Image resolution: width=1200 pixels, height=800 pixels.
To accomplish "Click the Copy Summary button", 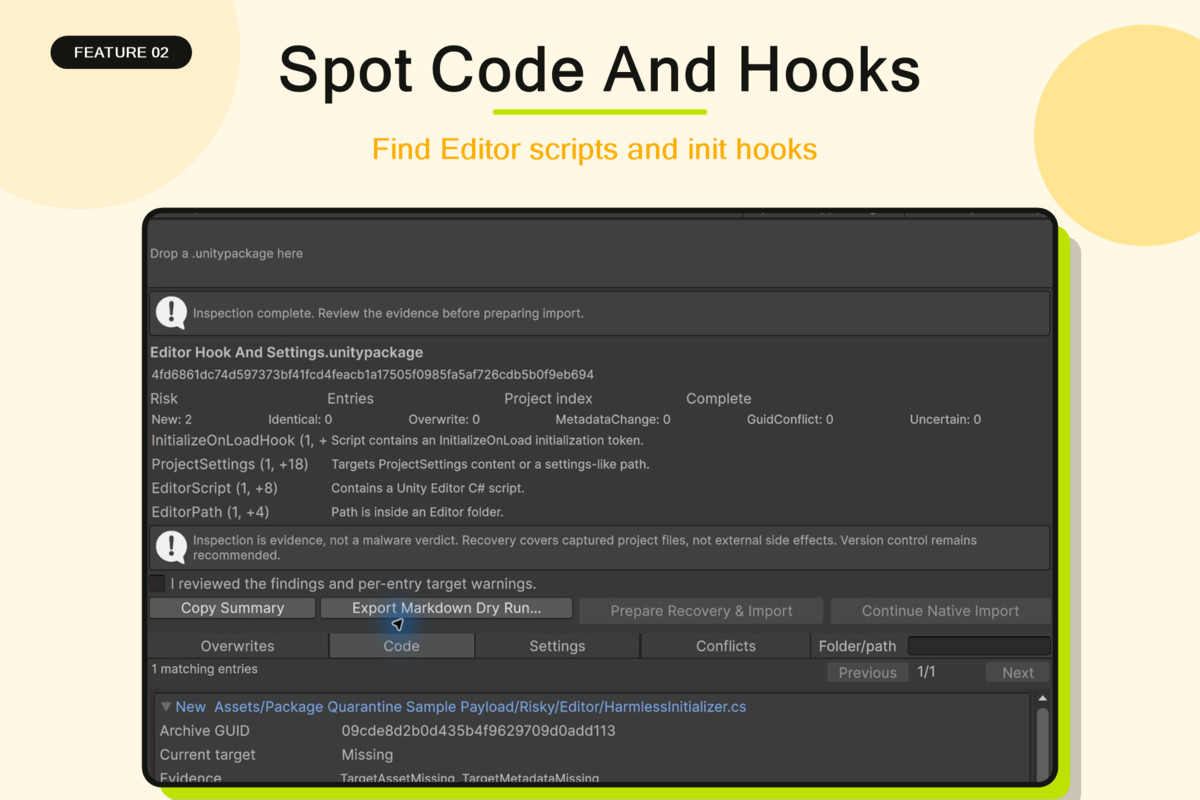I will pos(232,608).
